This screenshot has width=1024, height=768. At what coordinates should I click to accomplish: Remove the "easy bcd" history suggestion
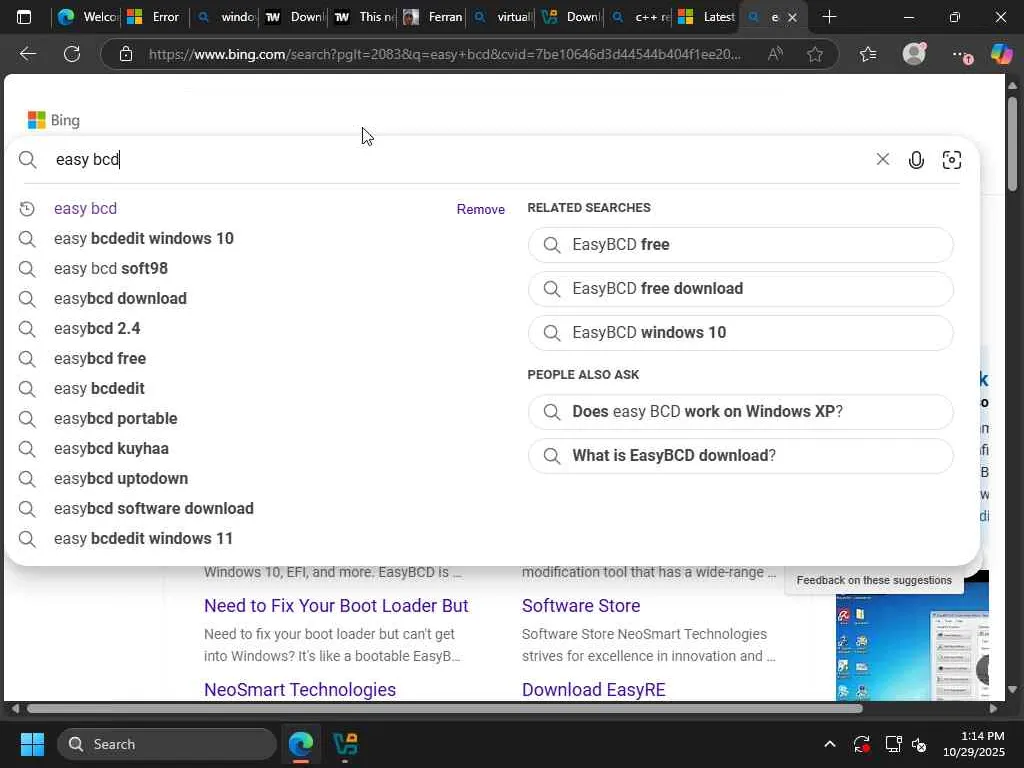pos(480,209)
